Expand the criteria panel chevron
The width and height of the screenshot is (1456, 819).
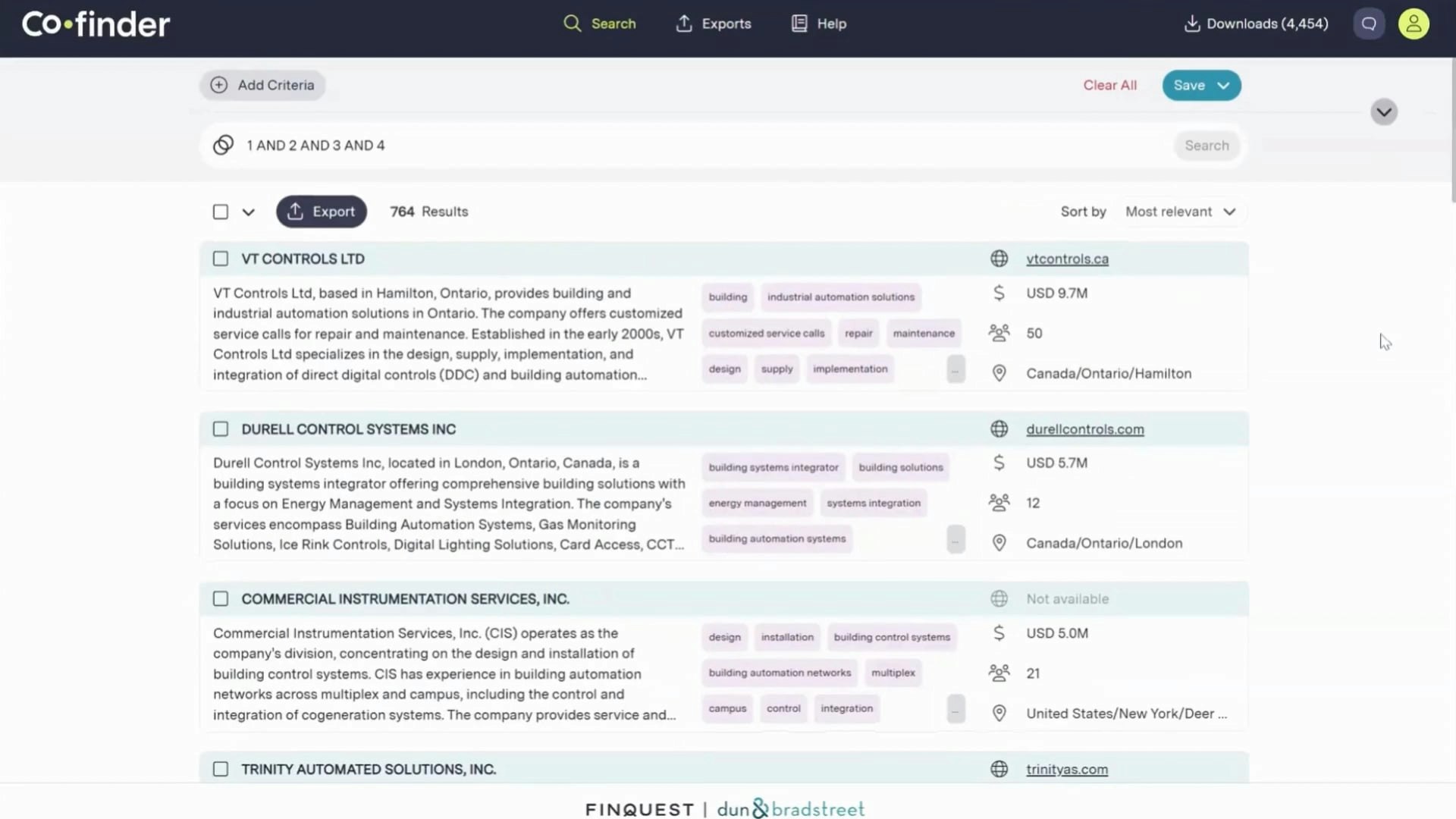(x=1384, y=112)
